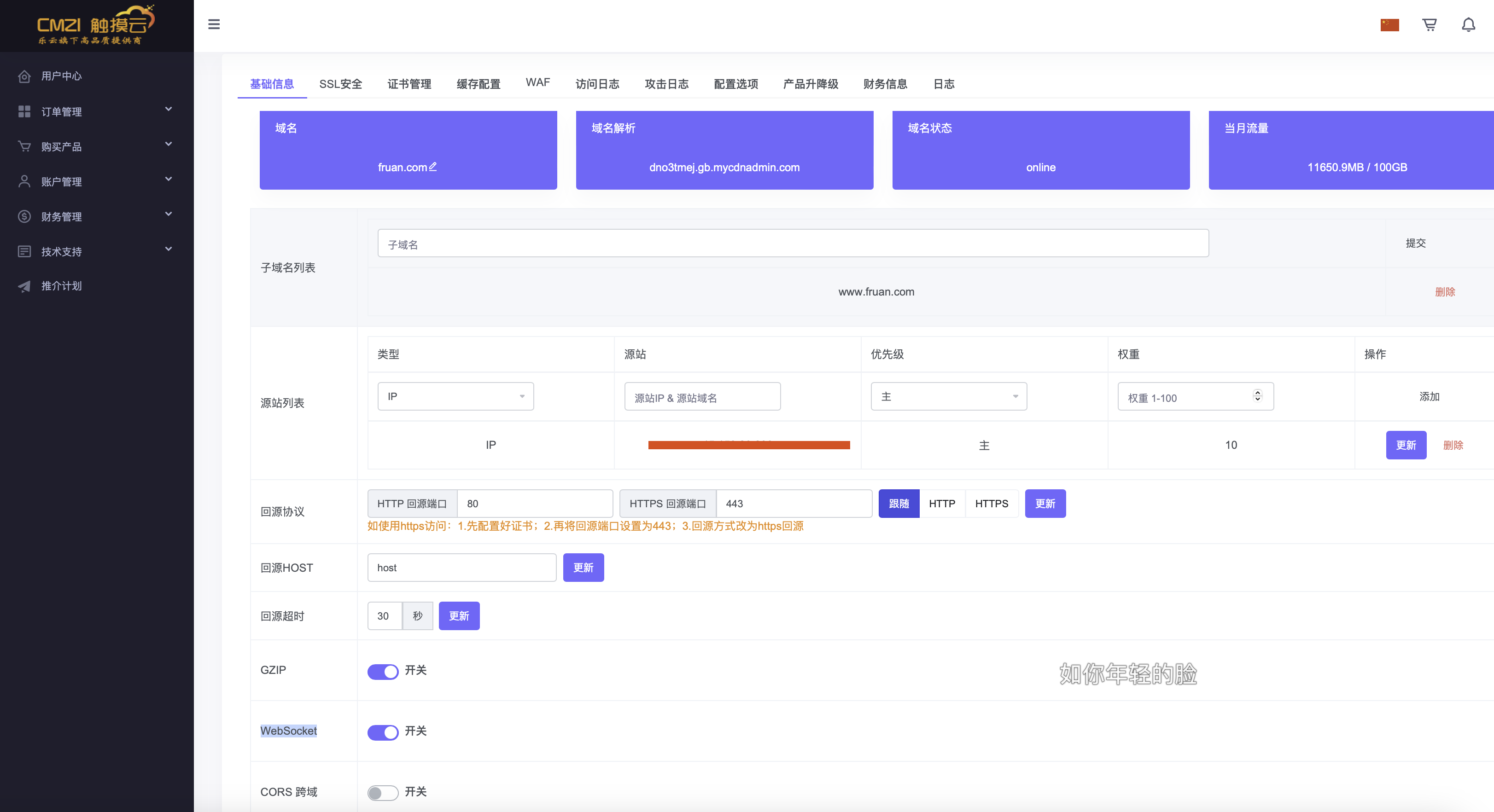Toggle the GZIP switch
Screen dimensions: 1494x812
point(383,671)
